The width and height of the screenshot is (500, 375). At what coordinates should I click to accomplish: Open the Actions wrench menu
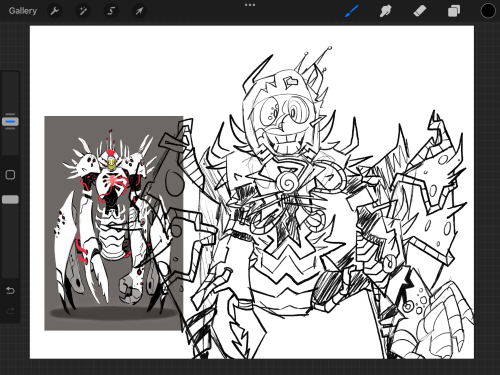tap(55, 11)
